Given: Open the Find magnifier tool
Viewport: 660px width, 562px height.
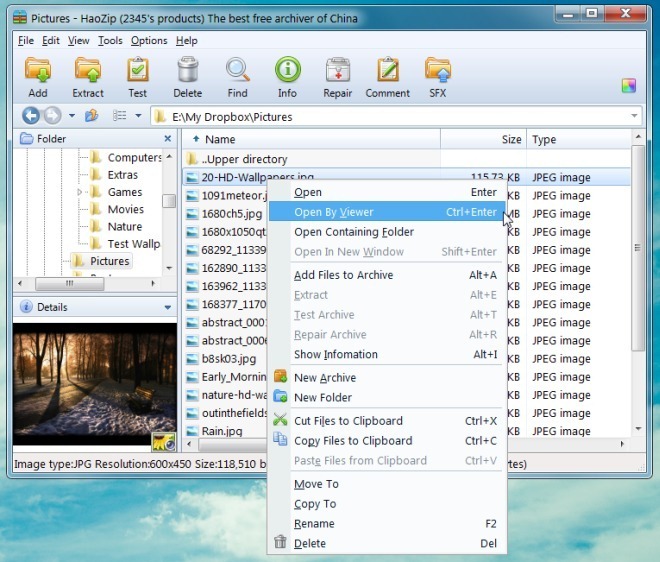Looking at the screenshot, I should point(237,75).
